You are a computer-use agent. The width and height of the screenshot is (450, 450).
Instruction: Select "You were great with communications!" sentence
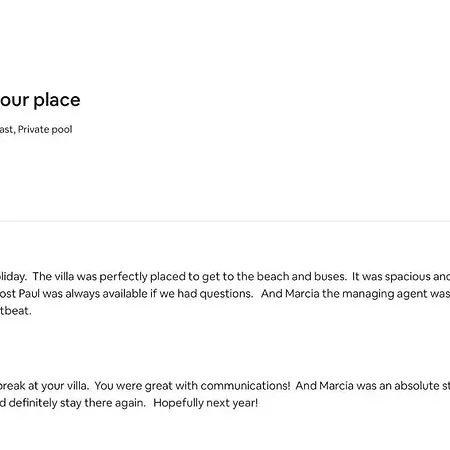[192, 386]
